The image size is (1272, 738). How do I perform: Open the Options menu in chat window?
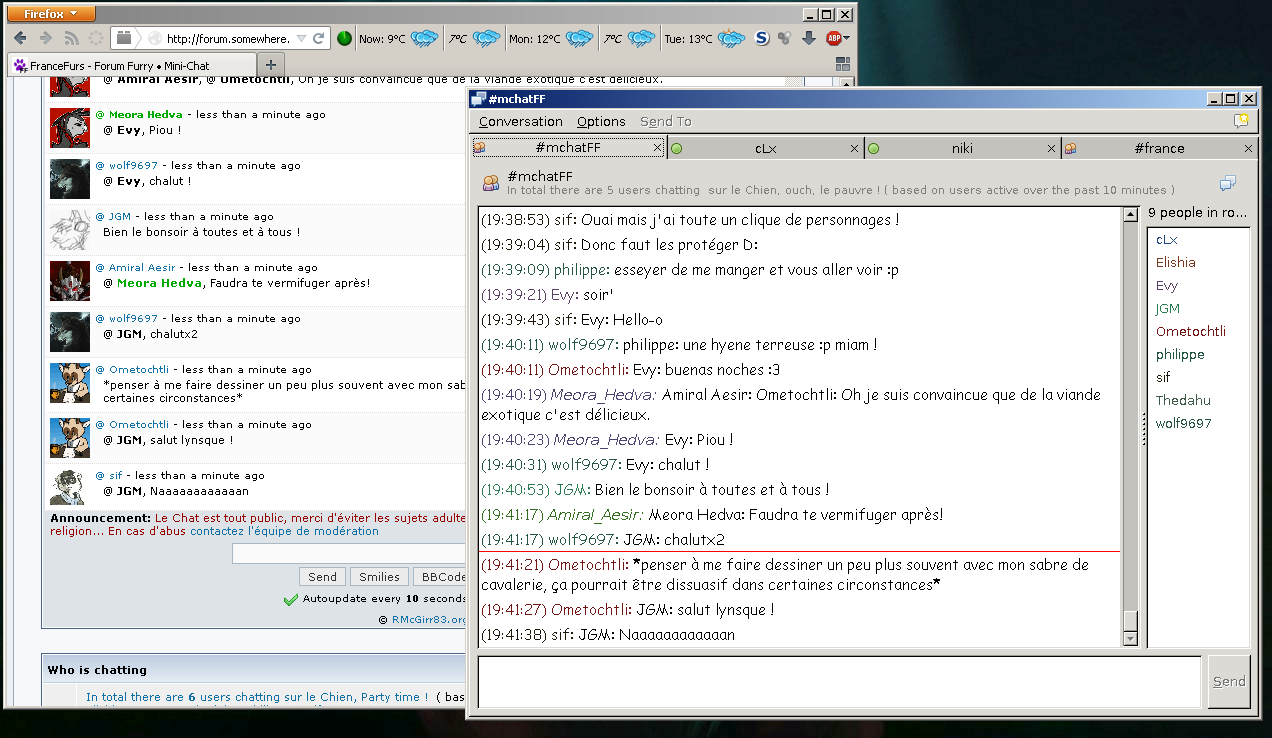[601, 122]
